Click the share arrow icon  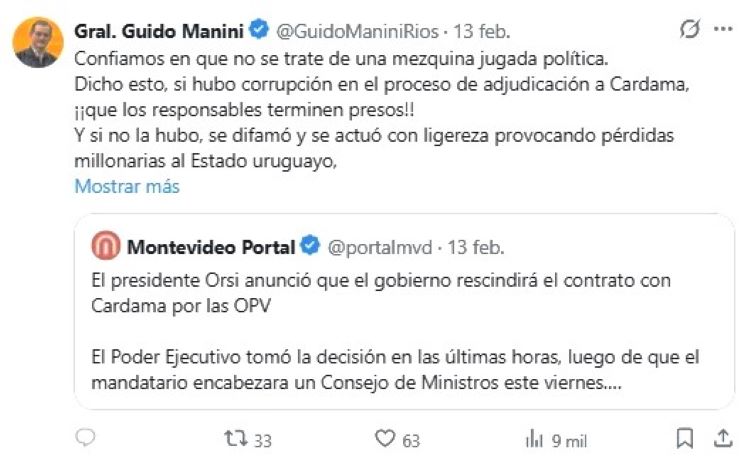tap(722, 438)
